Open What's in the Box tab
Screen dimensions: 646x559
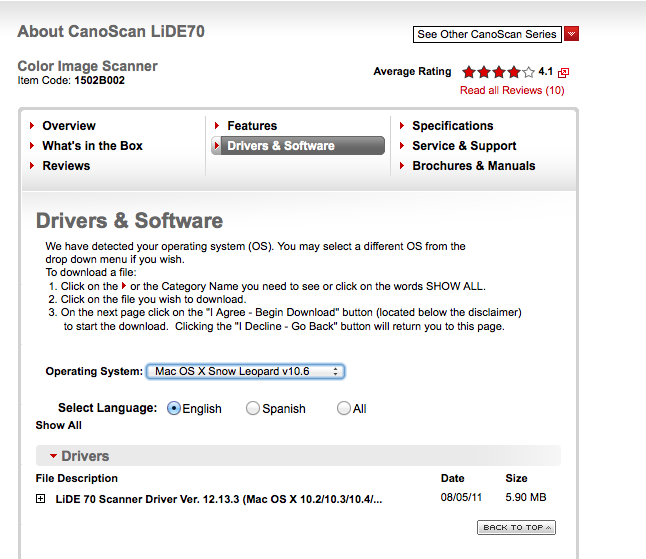pyautogui.click(x=92, y=145)
